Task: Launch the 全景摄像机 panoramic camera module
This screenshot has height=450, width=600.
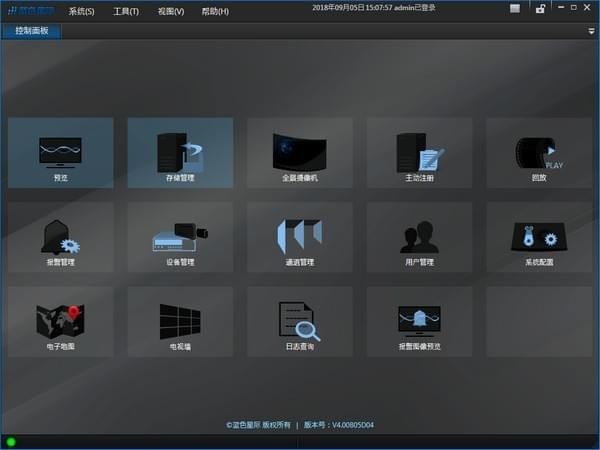Action: [300, 153]
